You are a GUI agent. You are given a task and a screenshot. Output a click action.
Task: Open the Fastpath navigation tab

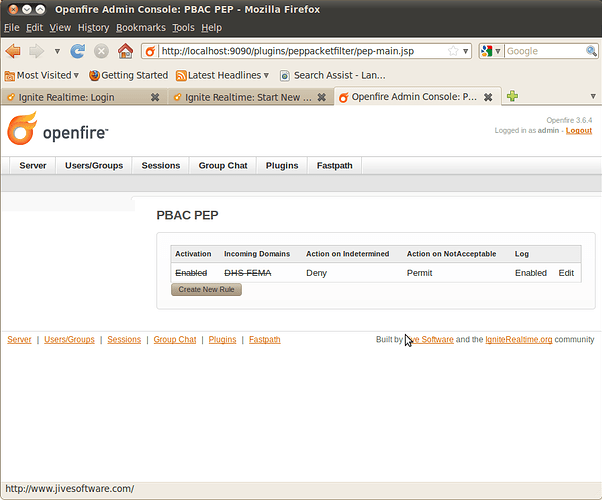[x=334, y=166]
